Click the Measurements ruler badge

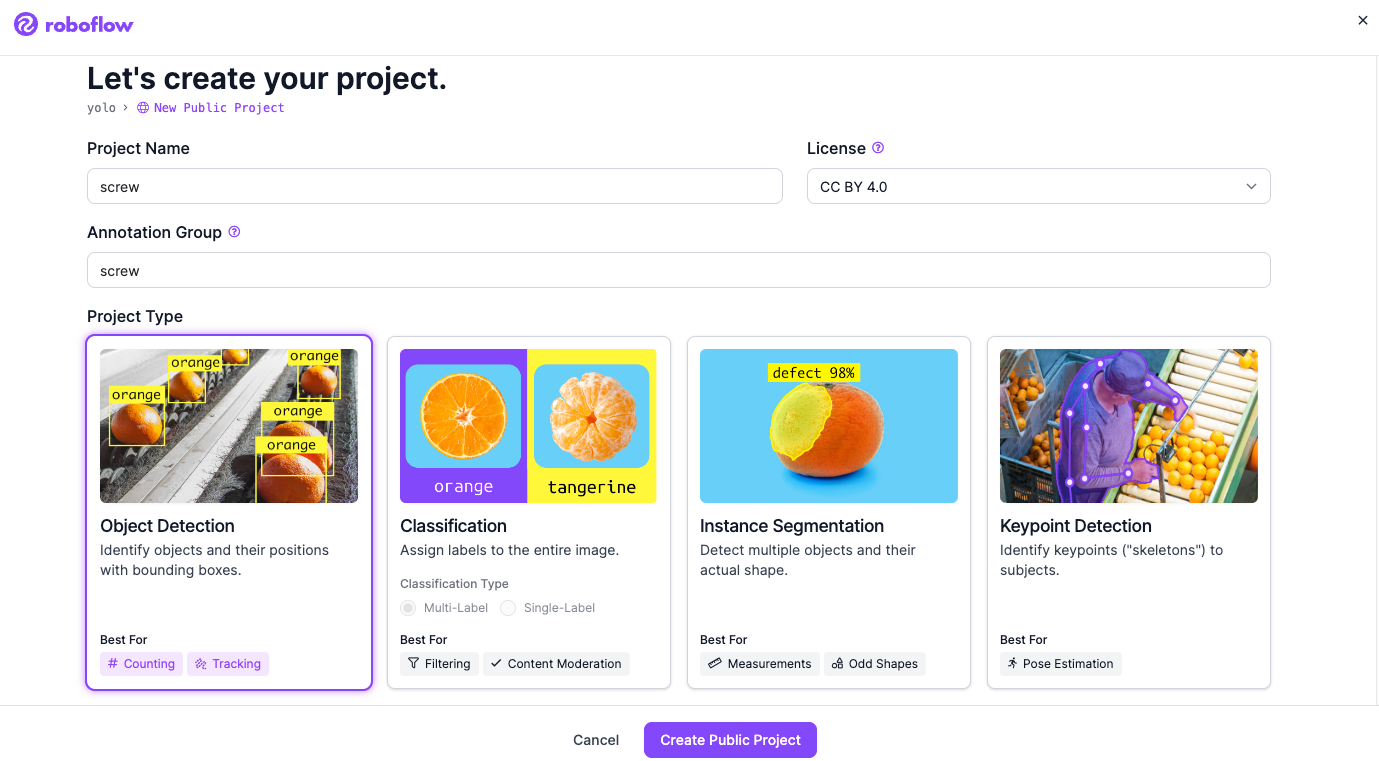tap(760, 664)
